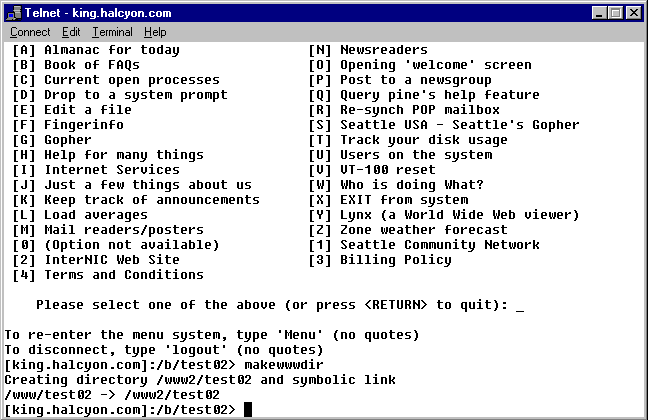The image size is (648, 420).
Task: Open the Help menu
Action: (x=155, y=32)
